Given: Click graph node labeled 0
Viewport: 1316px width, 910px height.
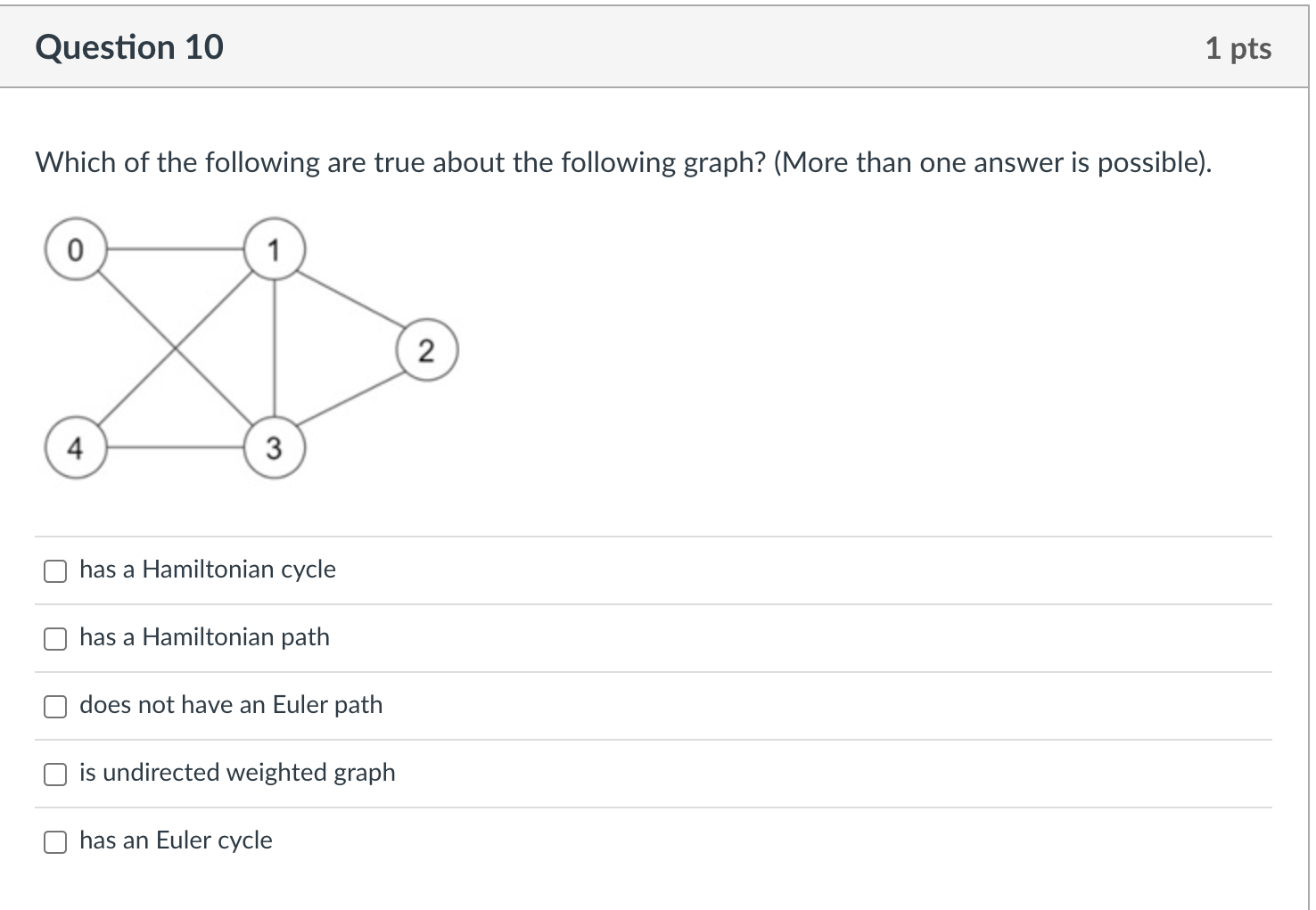Looking at the screenshot, I should click(x=76, y=250).
